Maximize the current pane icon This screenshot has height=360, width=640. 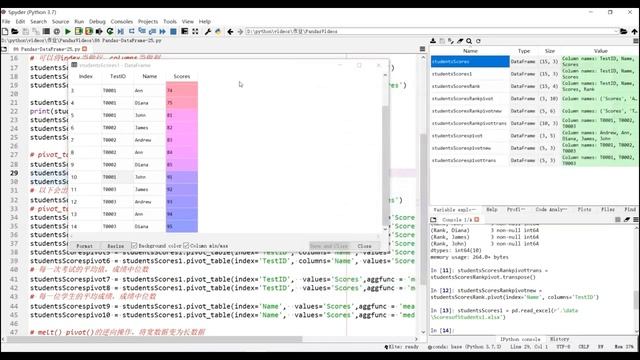(x=184, y=31)
